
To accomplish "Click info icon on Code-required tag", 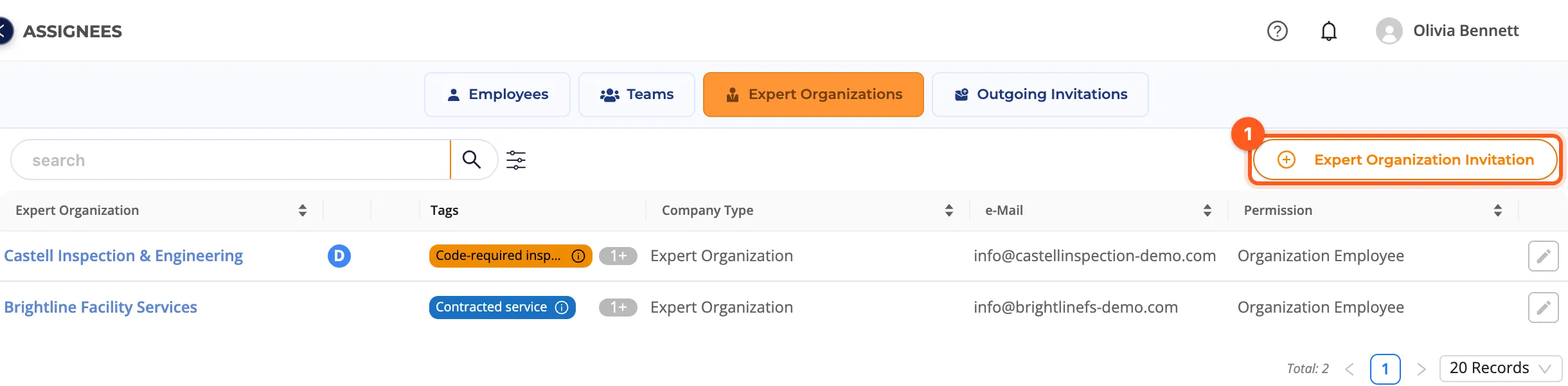I will coord(578,256).
